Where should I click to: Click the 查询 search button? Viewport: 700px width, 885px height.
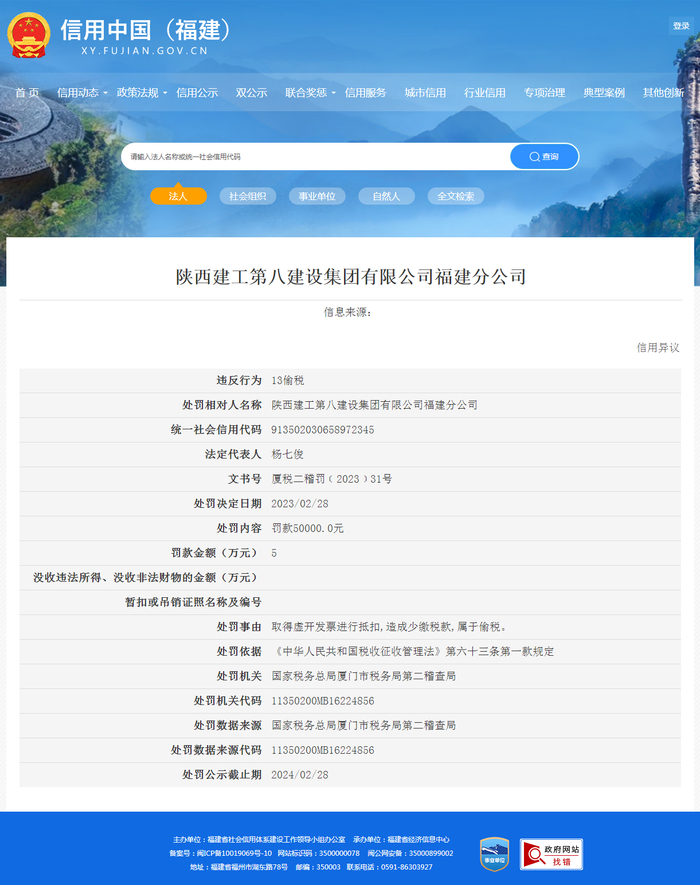coord(544,156)
